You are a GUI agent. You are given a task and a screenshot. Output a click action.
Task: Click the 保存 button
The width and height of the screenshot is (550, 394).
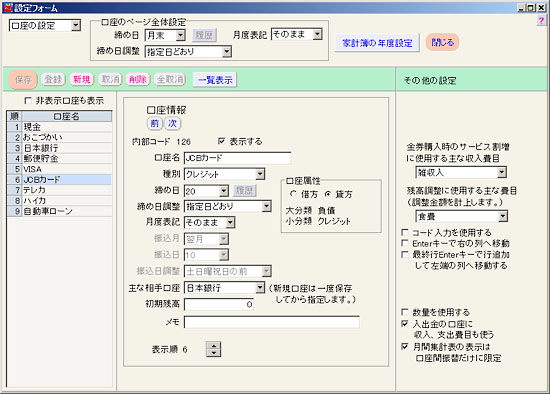pos(23,80)
